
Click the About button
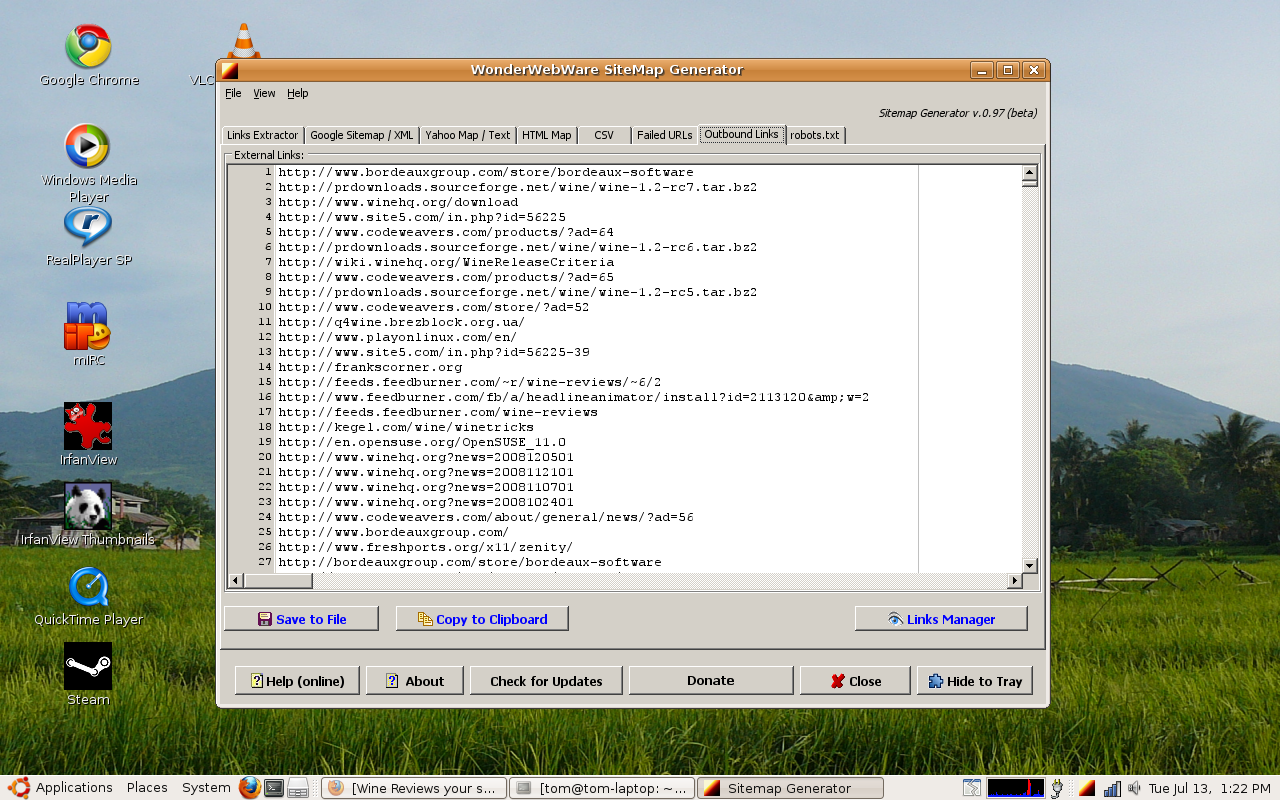415,681
